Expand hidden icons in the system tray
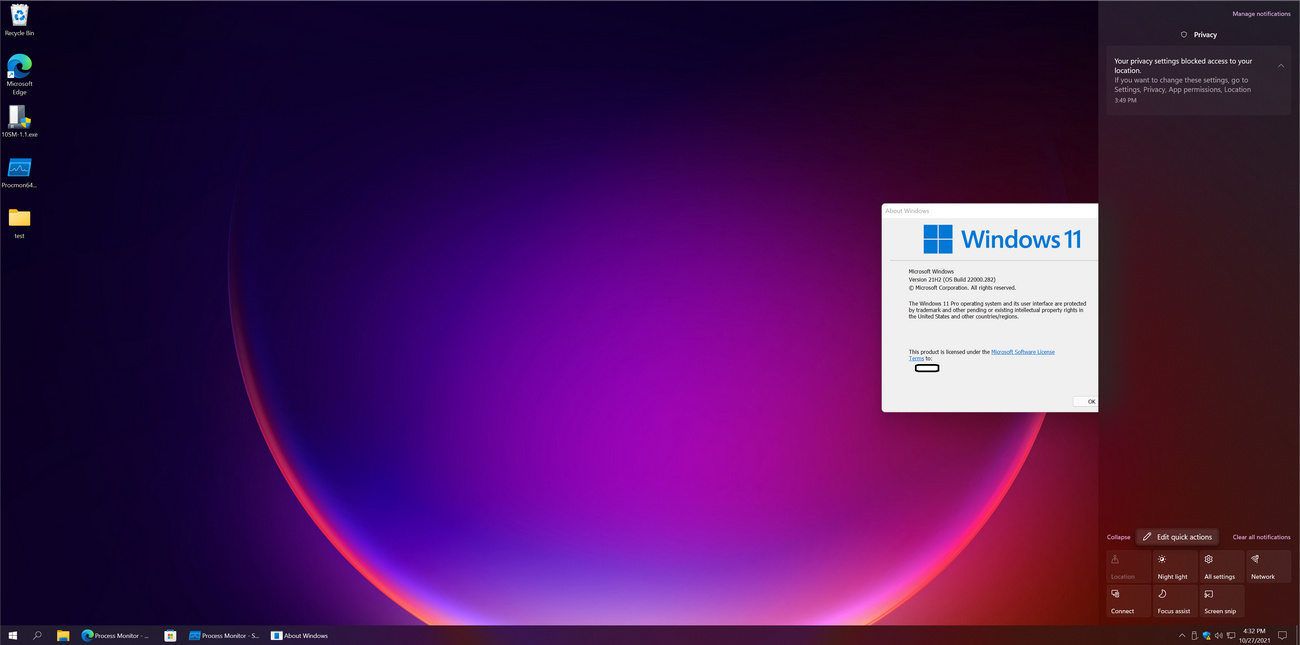The image size is (1300, 645). click(1182, 635)
